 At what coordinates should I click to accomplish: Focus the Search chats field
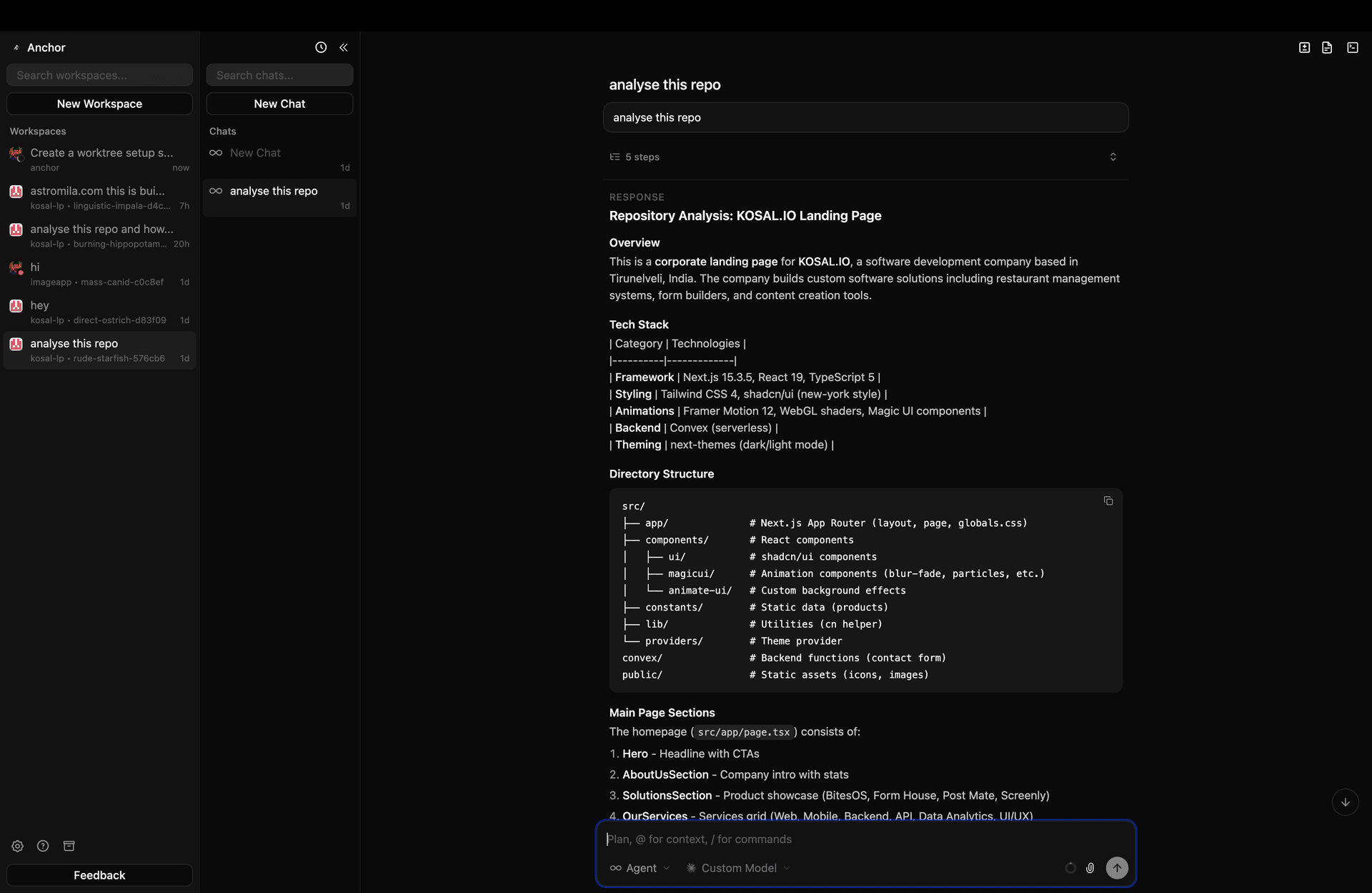(x=279, y=75)
